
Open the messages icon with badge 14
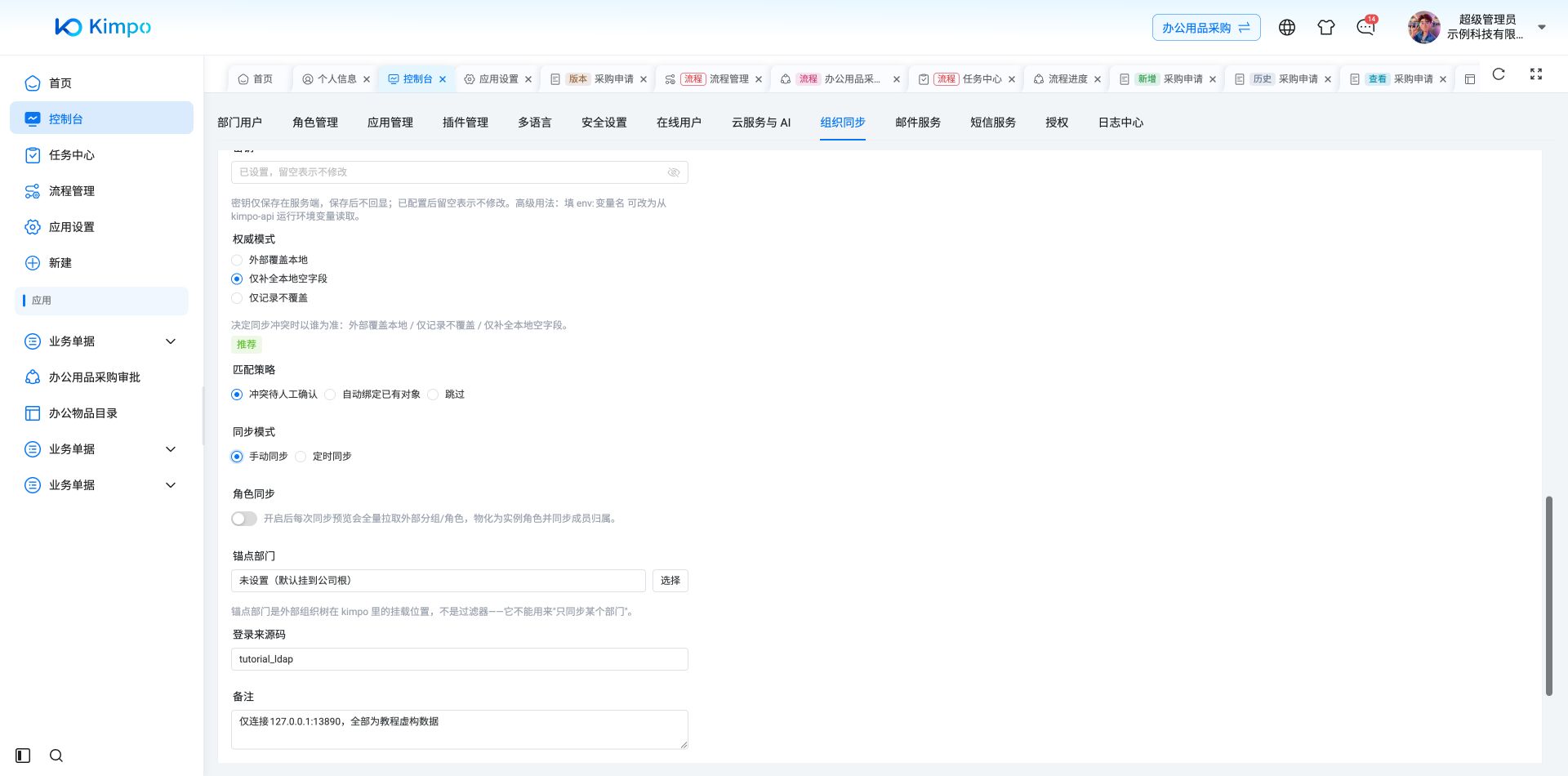click(1365, 27)
